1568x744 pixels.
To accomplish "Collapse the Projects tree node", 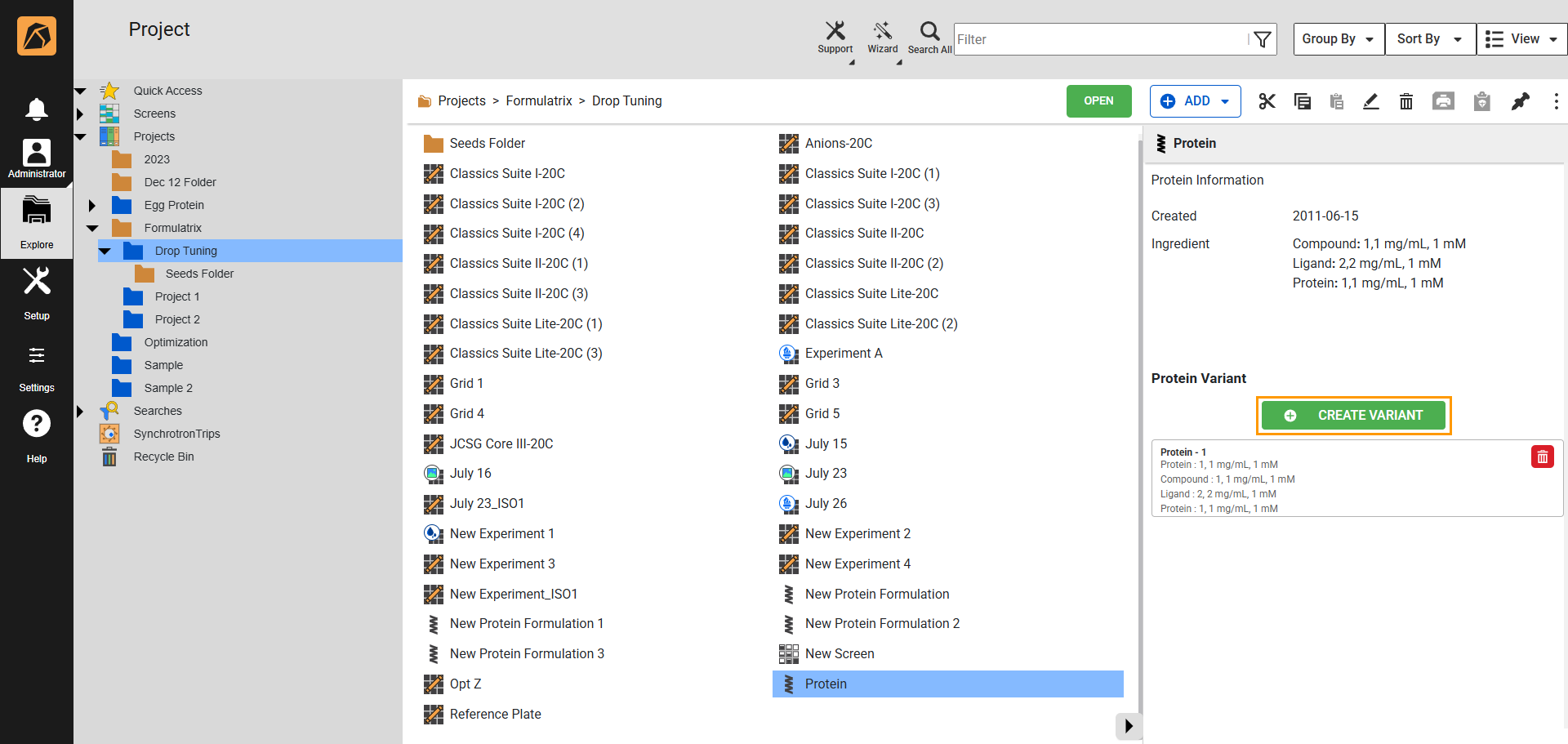I will point(80,136).
